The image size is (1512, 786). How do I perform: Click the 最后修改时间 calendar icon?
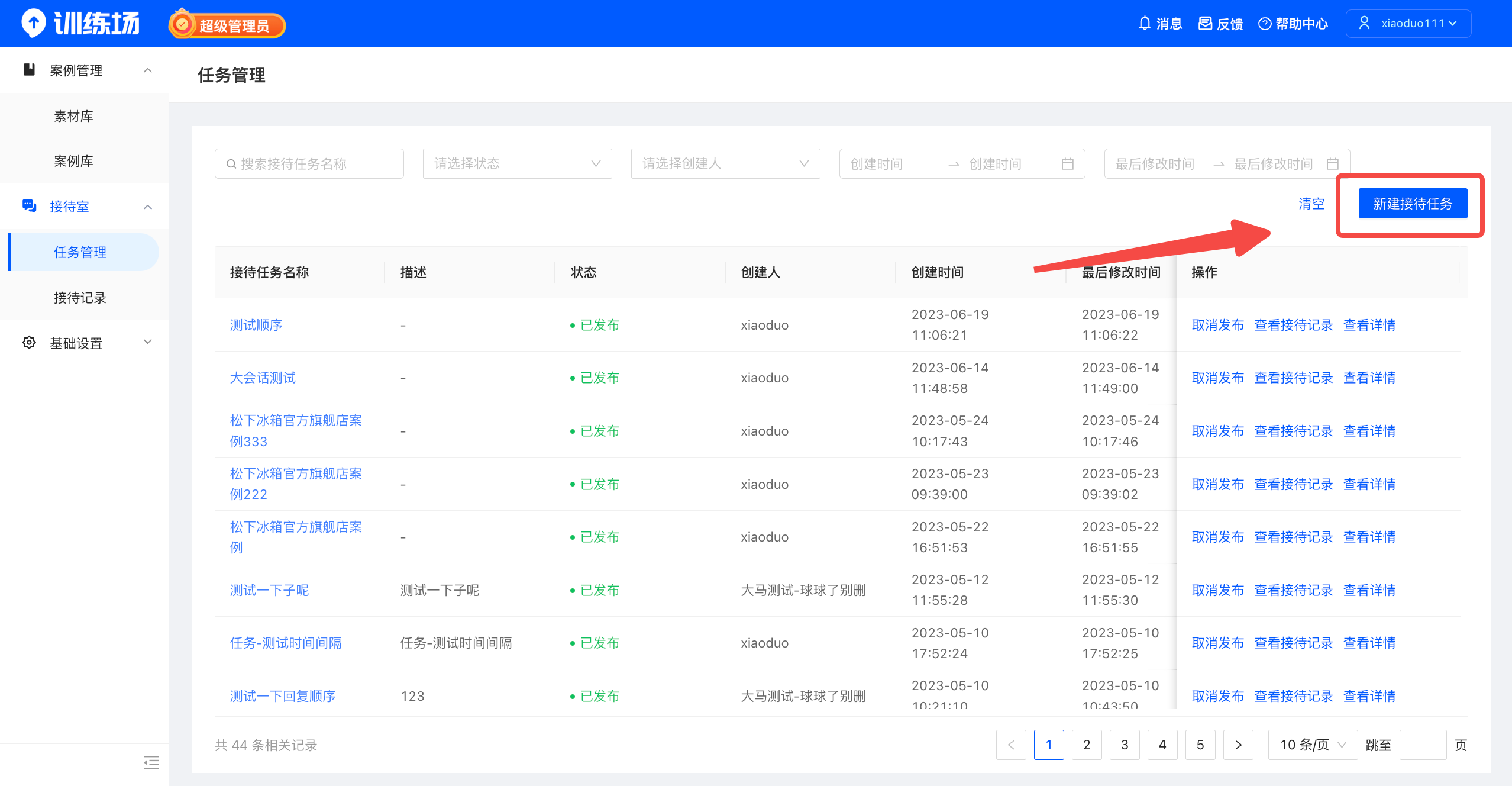pos(1333,164)
